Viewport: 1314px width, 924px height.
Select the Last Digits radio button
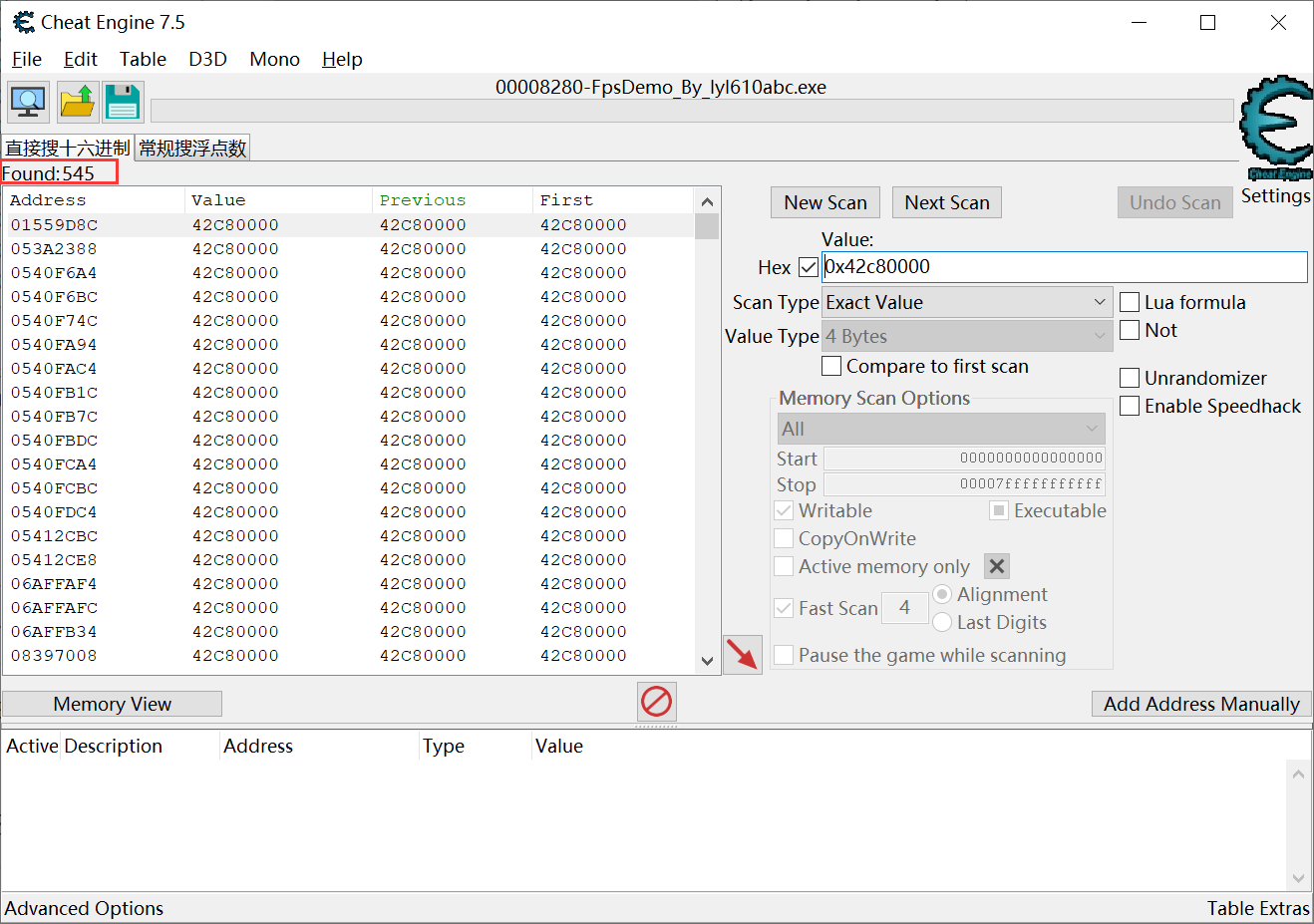click(x=942, y=622)
